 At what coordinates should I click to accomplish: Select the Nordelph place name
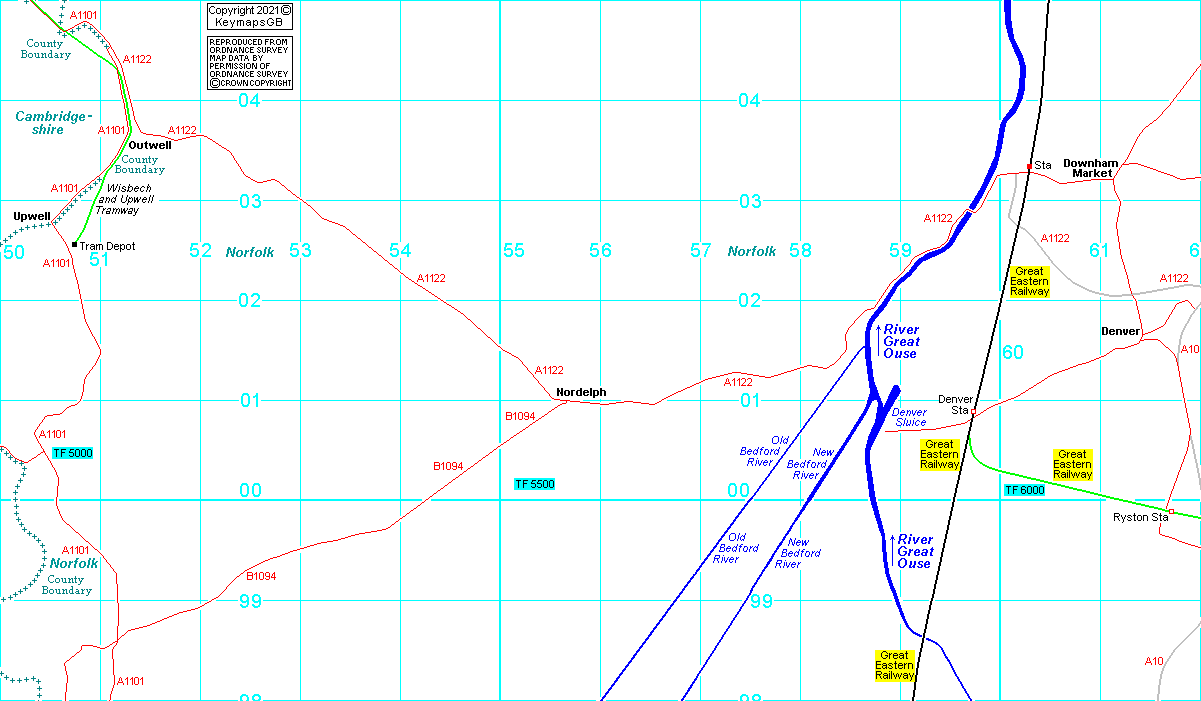click(580, 392)
